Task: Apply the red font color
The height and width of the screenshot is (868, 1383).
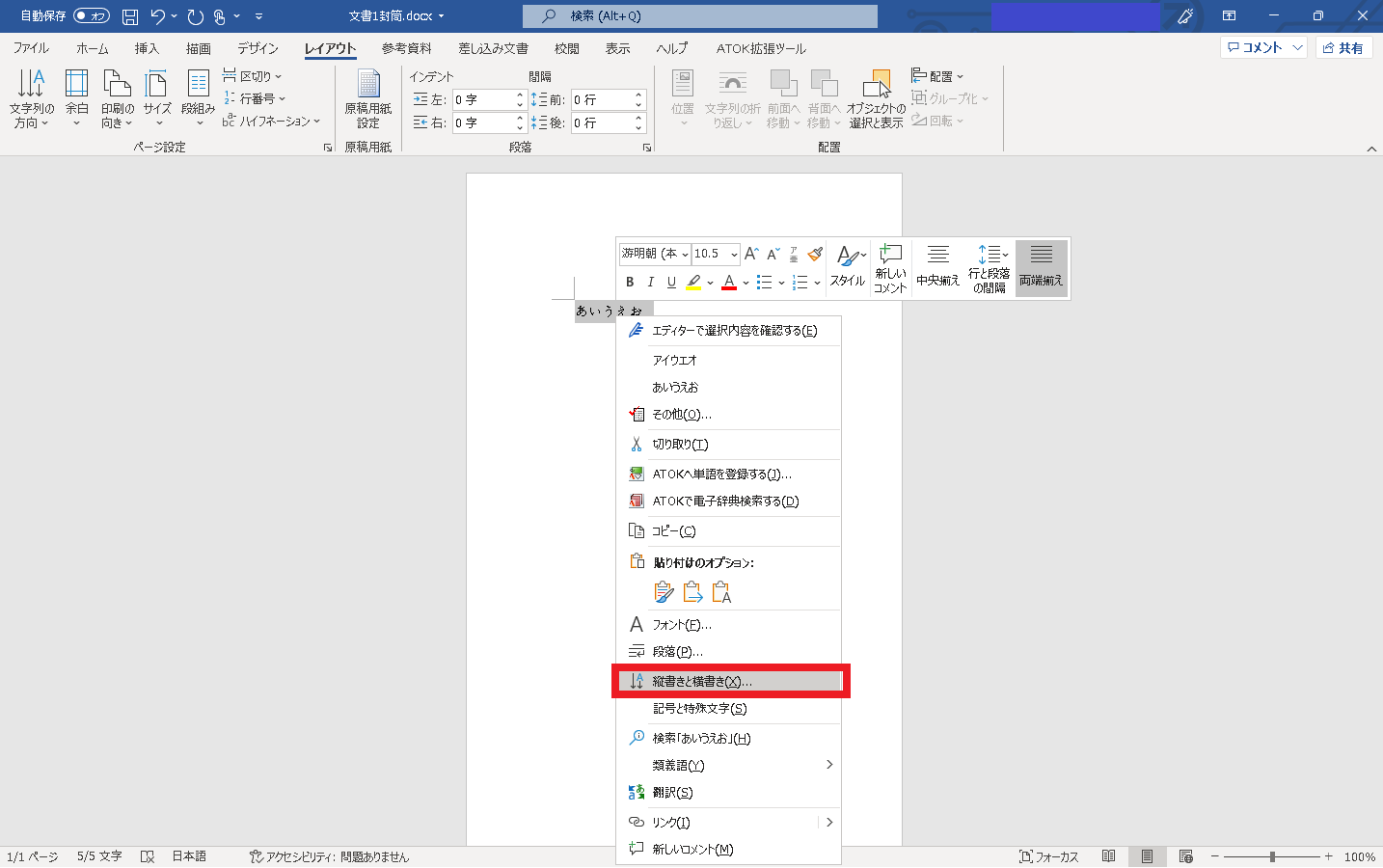Action: click(729, 282)
